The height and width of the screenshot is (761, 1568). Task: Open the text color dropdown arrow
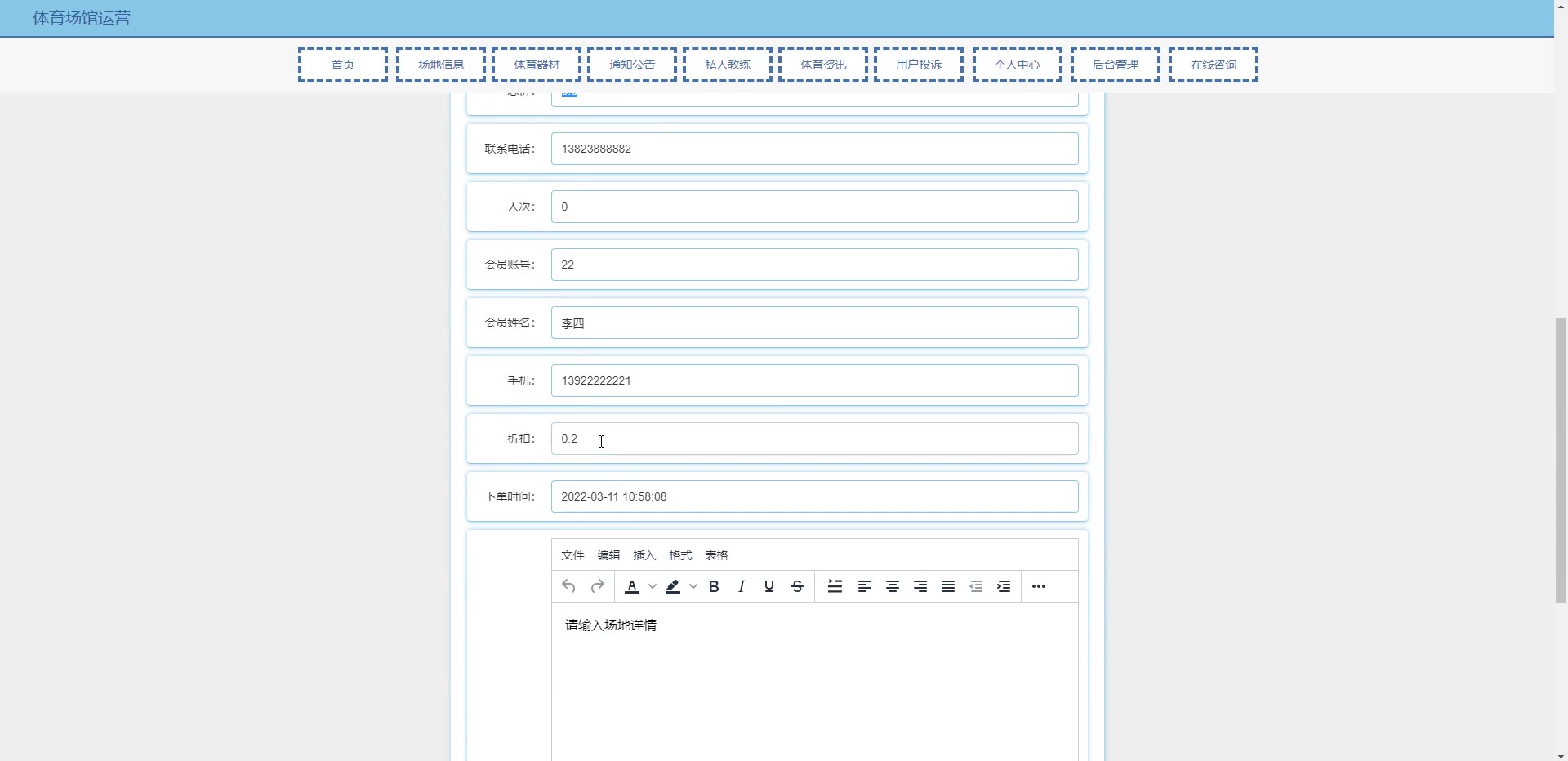click(x=653, y=586)
